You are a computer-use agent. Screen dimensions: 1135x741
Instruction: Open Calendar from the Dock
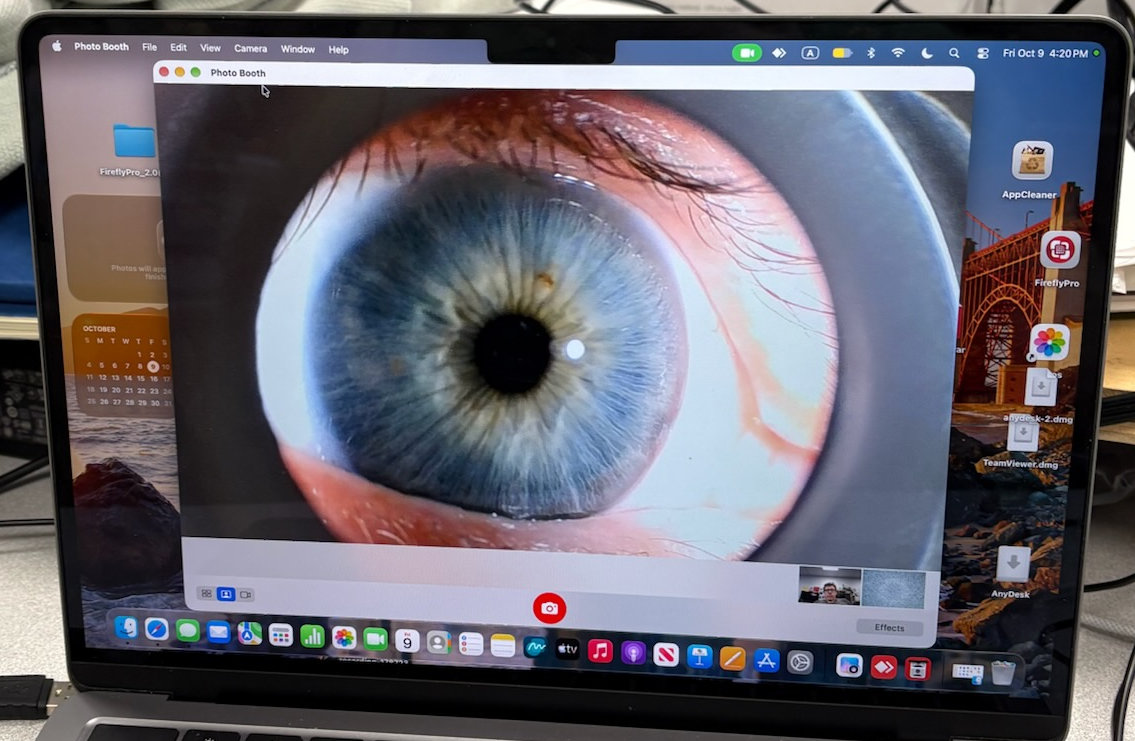pyautogui.click(x=407, y=640)
